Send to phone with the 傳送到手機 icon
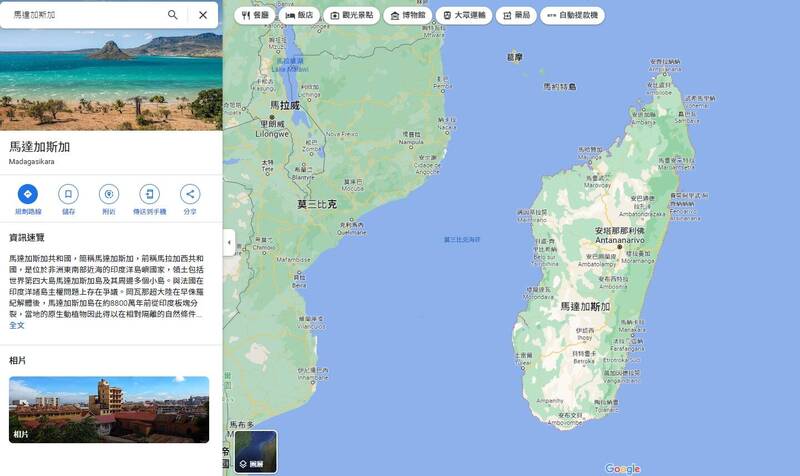This screenshot has height=476, width=800. [149, 194]
